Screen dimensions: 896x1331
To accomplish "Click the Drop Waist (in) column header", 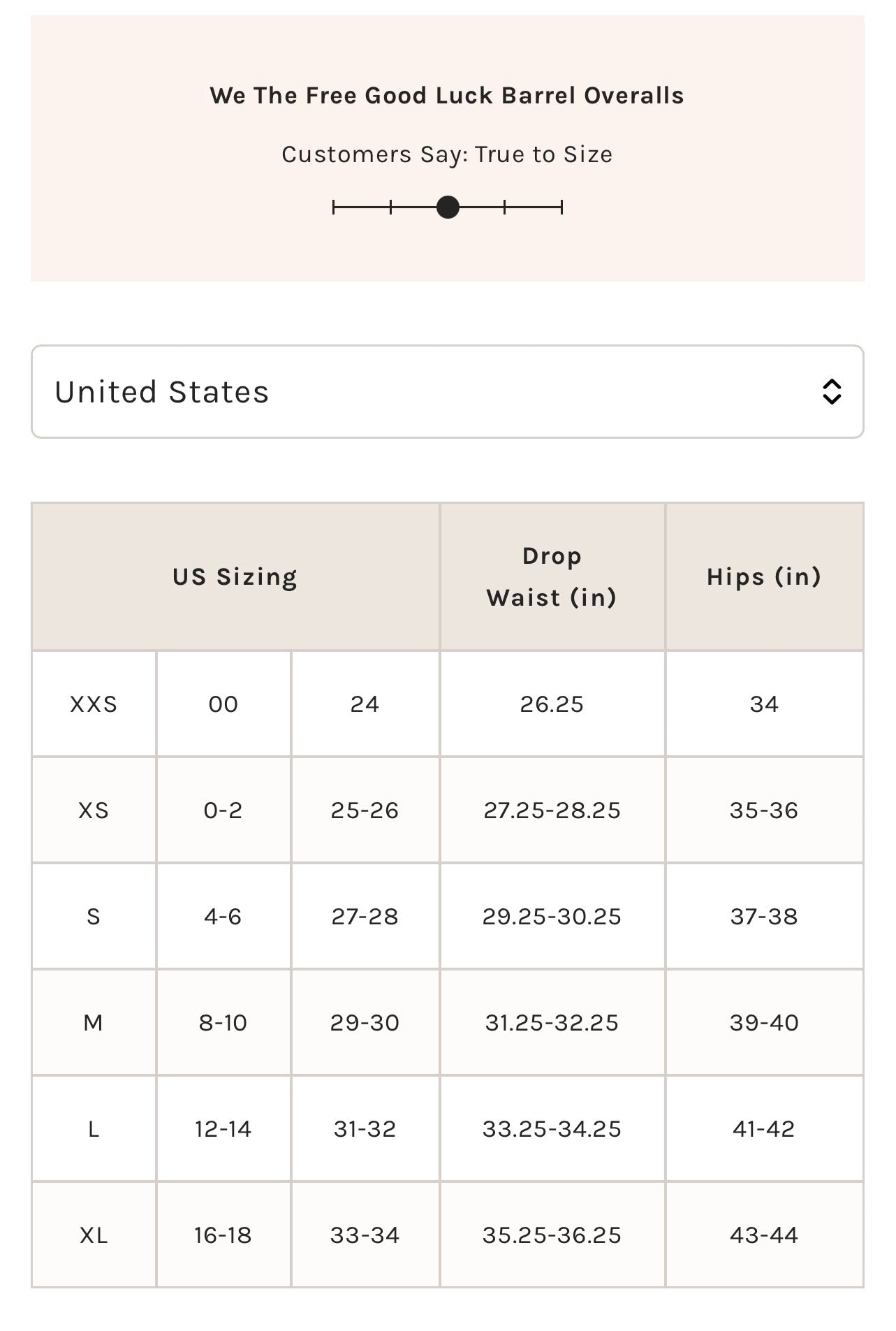I will 552,577.
